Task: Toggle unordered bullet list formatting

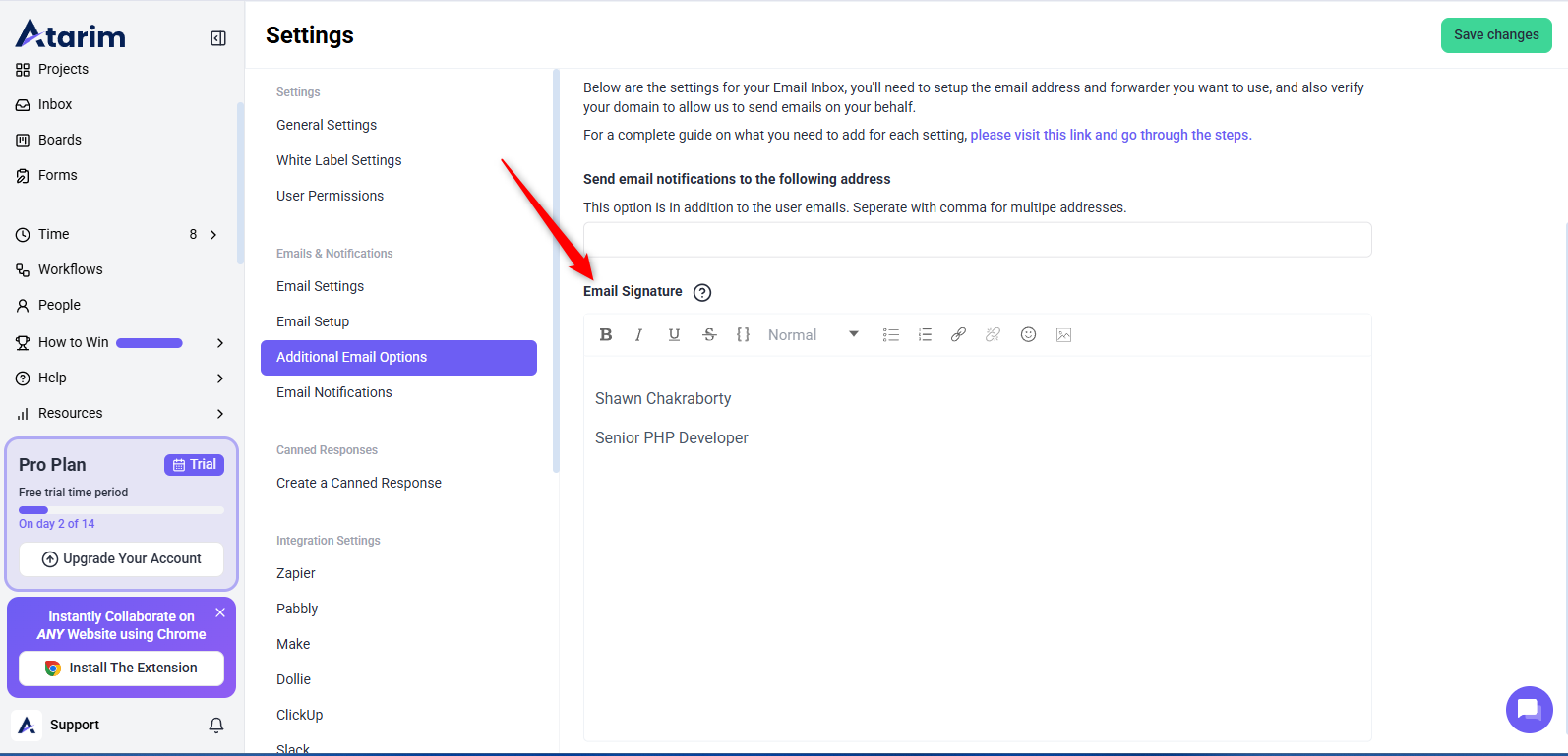Action: point(891,335)
